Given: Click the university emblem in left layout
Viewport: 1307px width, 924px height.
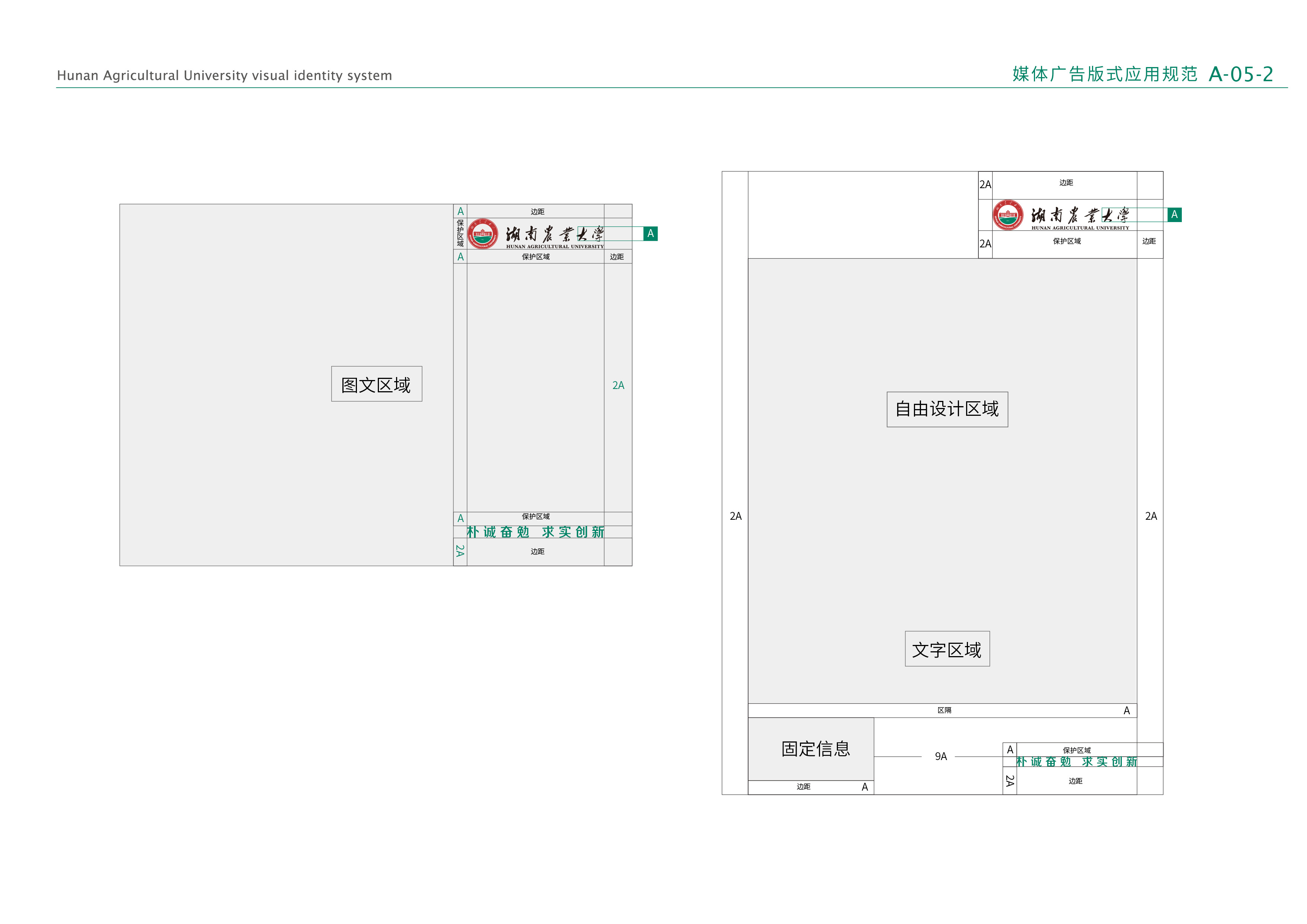Looking at the screenshot, I should point(482,234).
